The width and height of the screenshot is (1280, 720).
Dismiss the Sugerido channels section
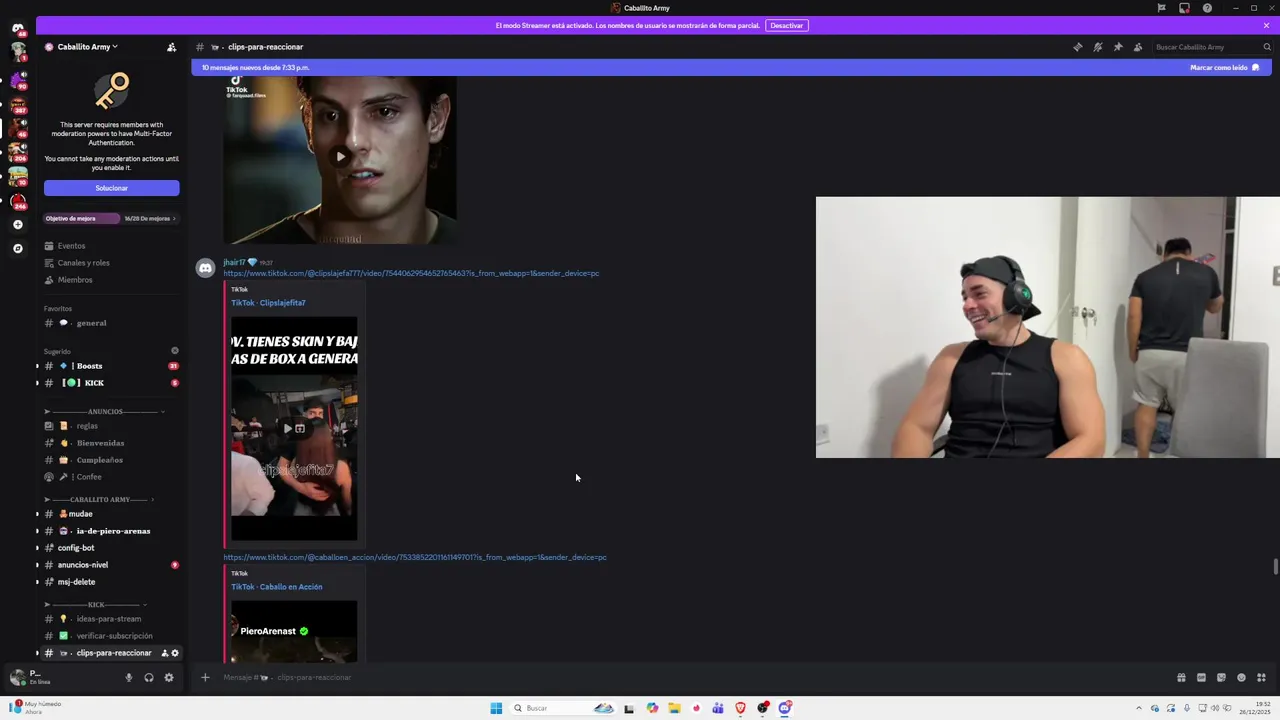(175, 351)
